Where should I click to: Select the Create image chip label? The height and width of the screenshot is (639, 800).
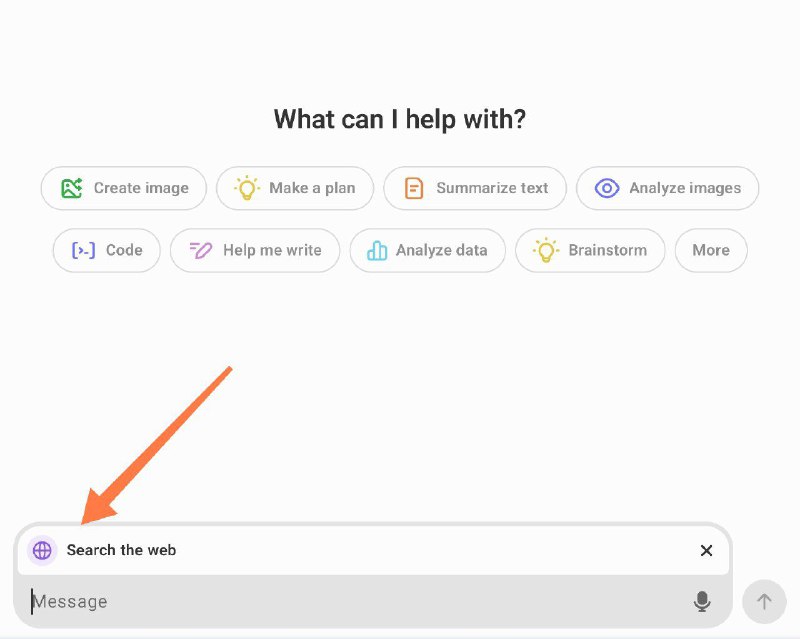point(141,188)
